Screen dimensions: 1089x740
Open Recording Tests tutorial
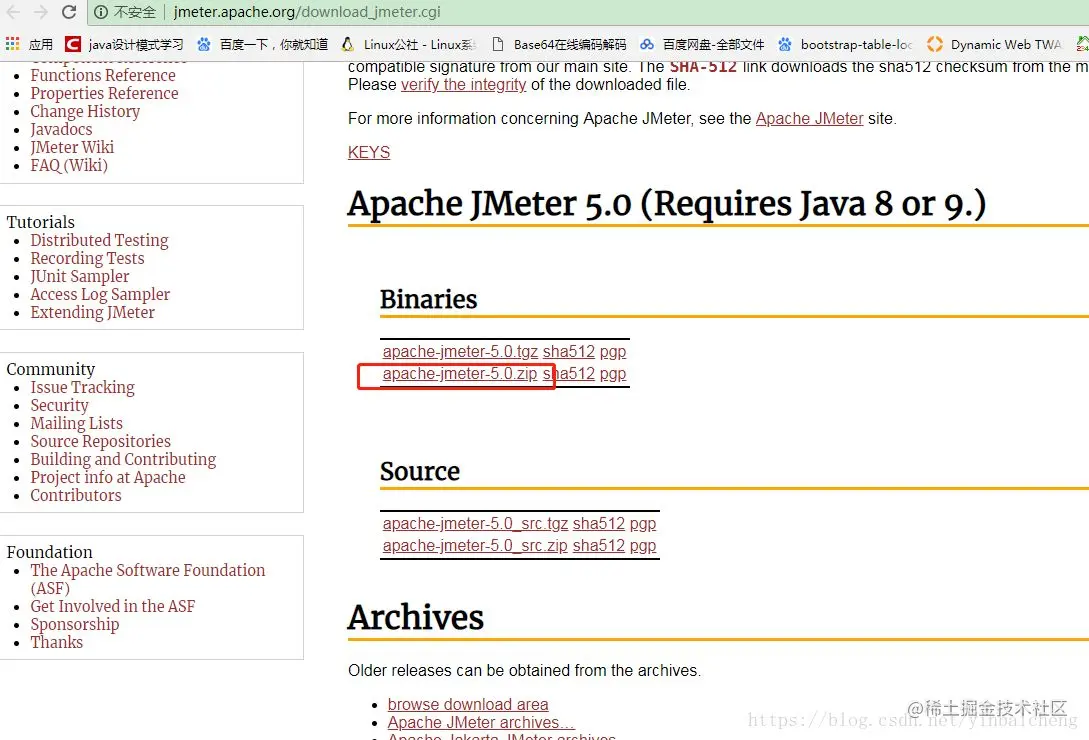(x=88, y=258)
